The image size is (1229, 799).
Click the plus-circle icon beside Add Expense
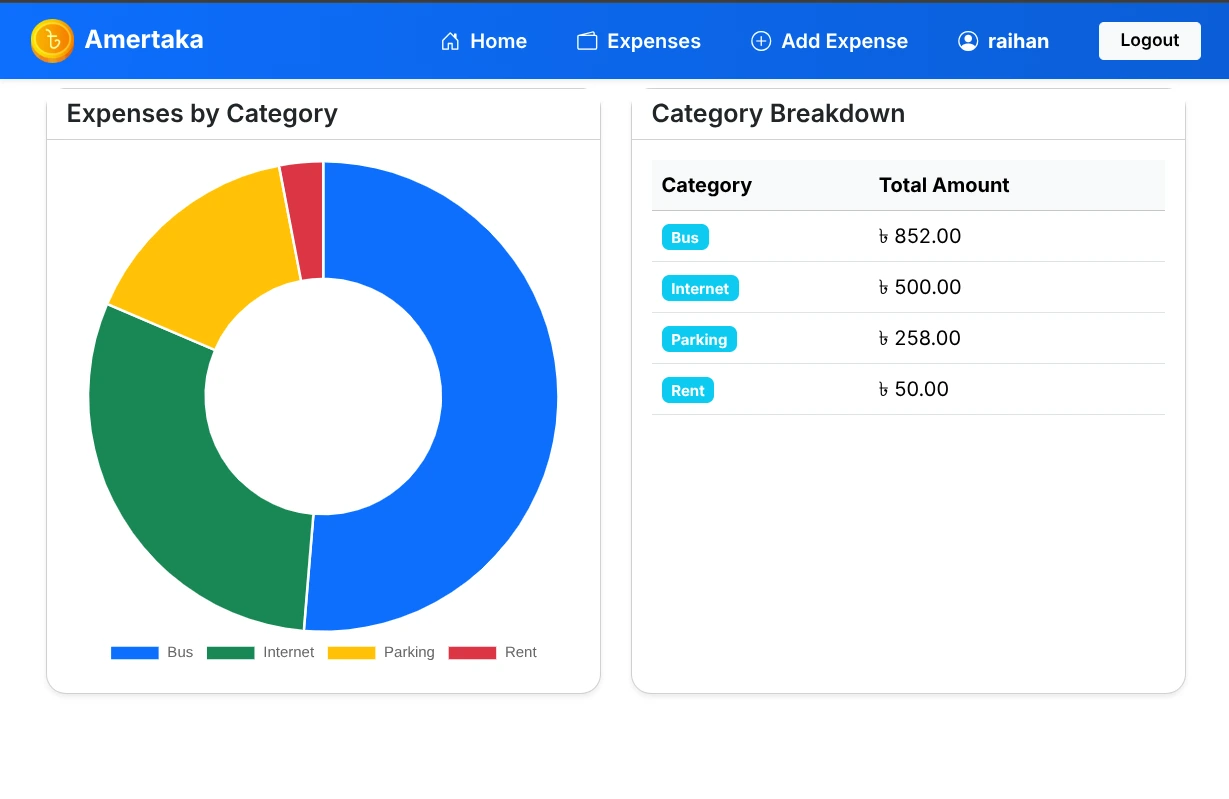coord(761,41)
